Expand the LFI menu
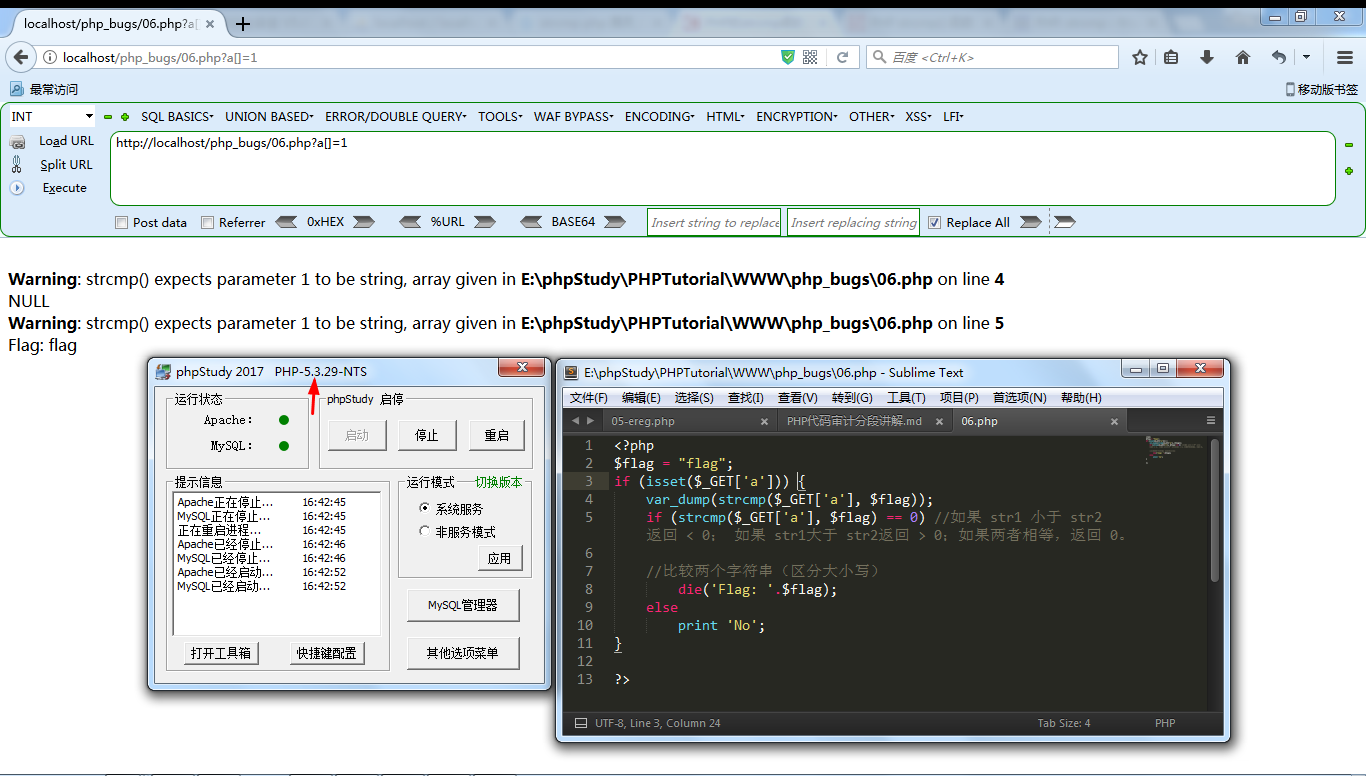The height and width of the screenshot is (776, 1366). pos(953,117)
